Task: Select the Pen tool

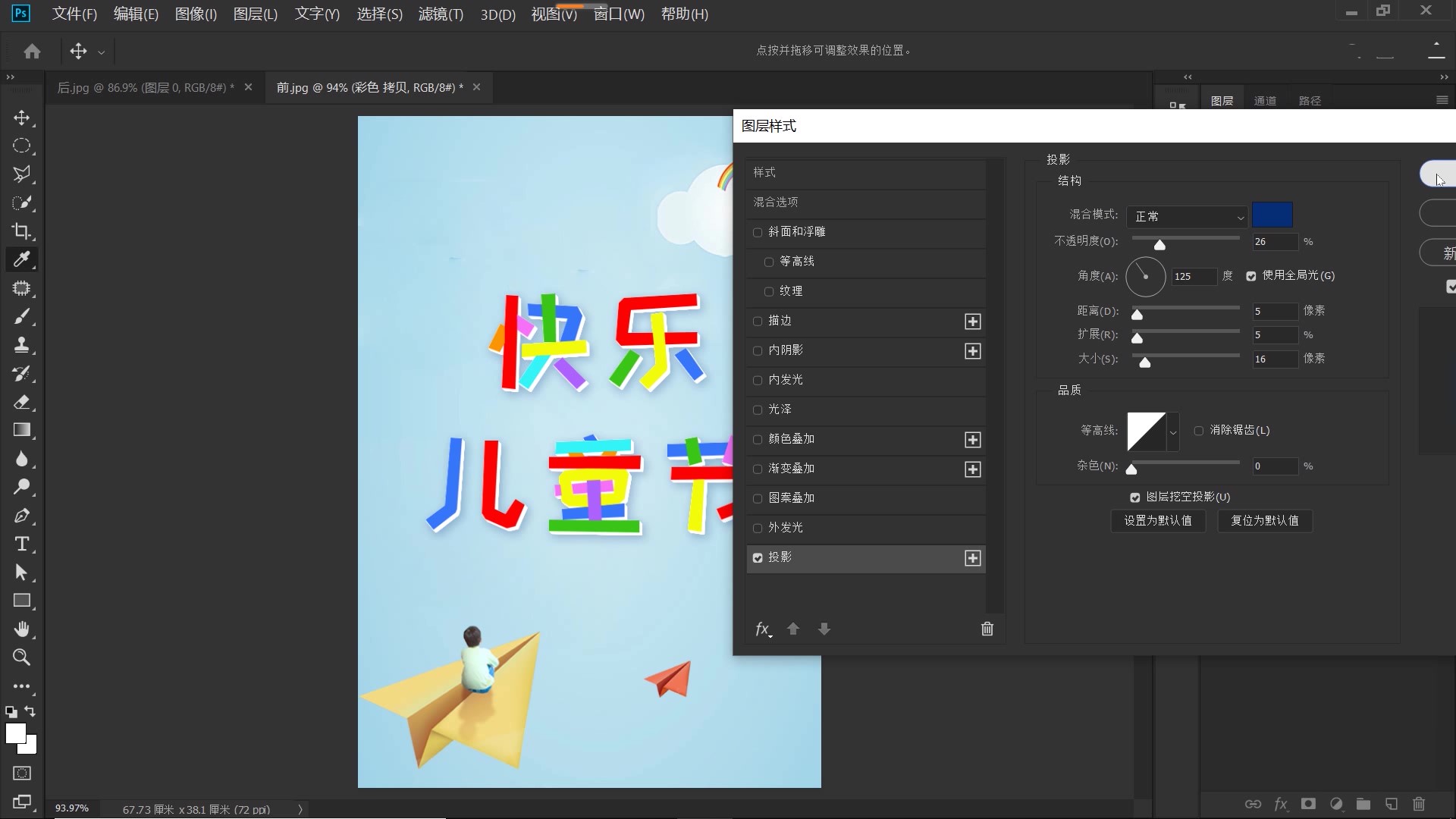Action: tap(21, 516)
